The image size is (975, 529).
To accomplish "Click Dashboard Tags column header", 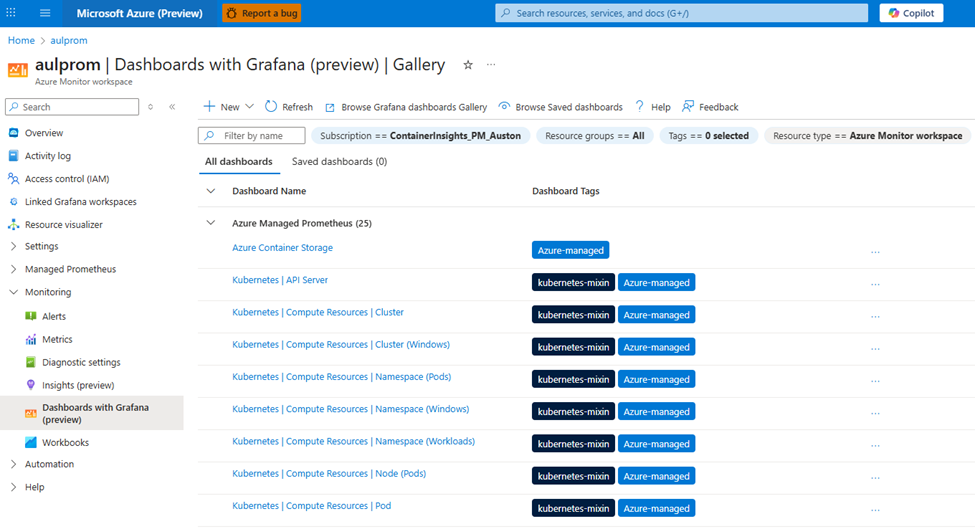I will tap(566, 191).
